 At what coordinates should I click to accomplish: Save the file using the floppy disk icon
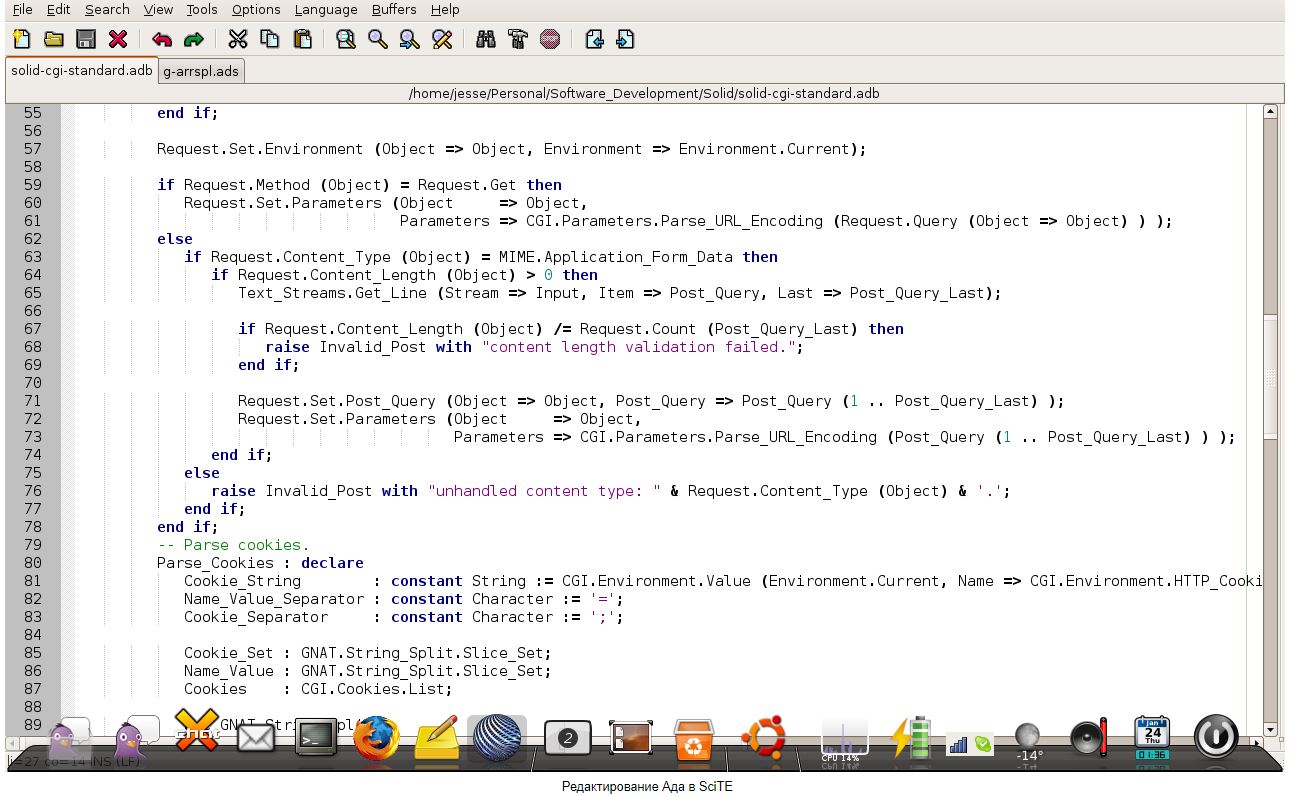pos(86,39)
